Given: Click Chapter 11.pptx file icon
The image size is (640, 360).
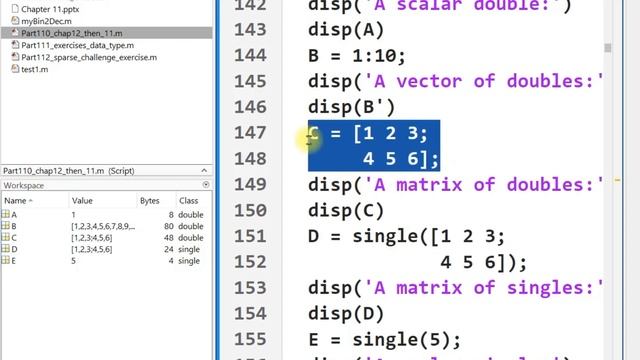Looking at the screenshot, I should tap(15, 9).
